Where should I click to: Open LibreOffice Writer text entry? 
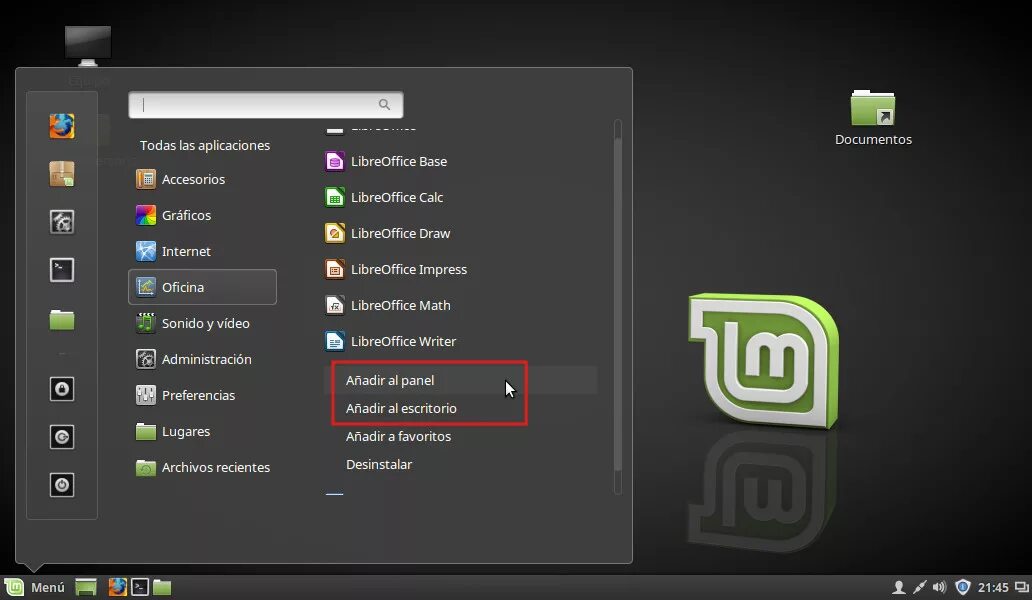pyautogui.click(x=403, y=341)
